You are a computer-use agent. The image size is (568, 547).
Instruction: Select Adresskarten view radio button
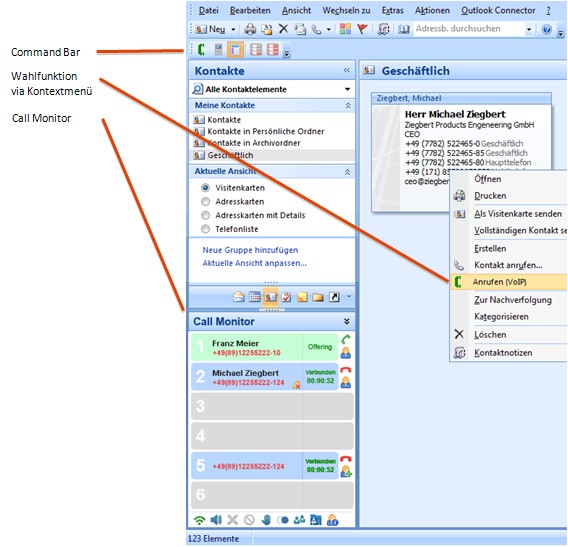click(x=205, y=201)
